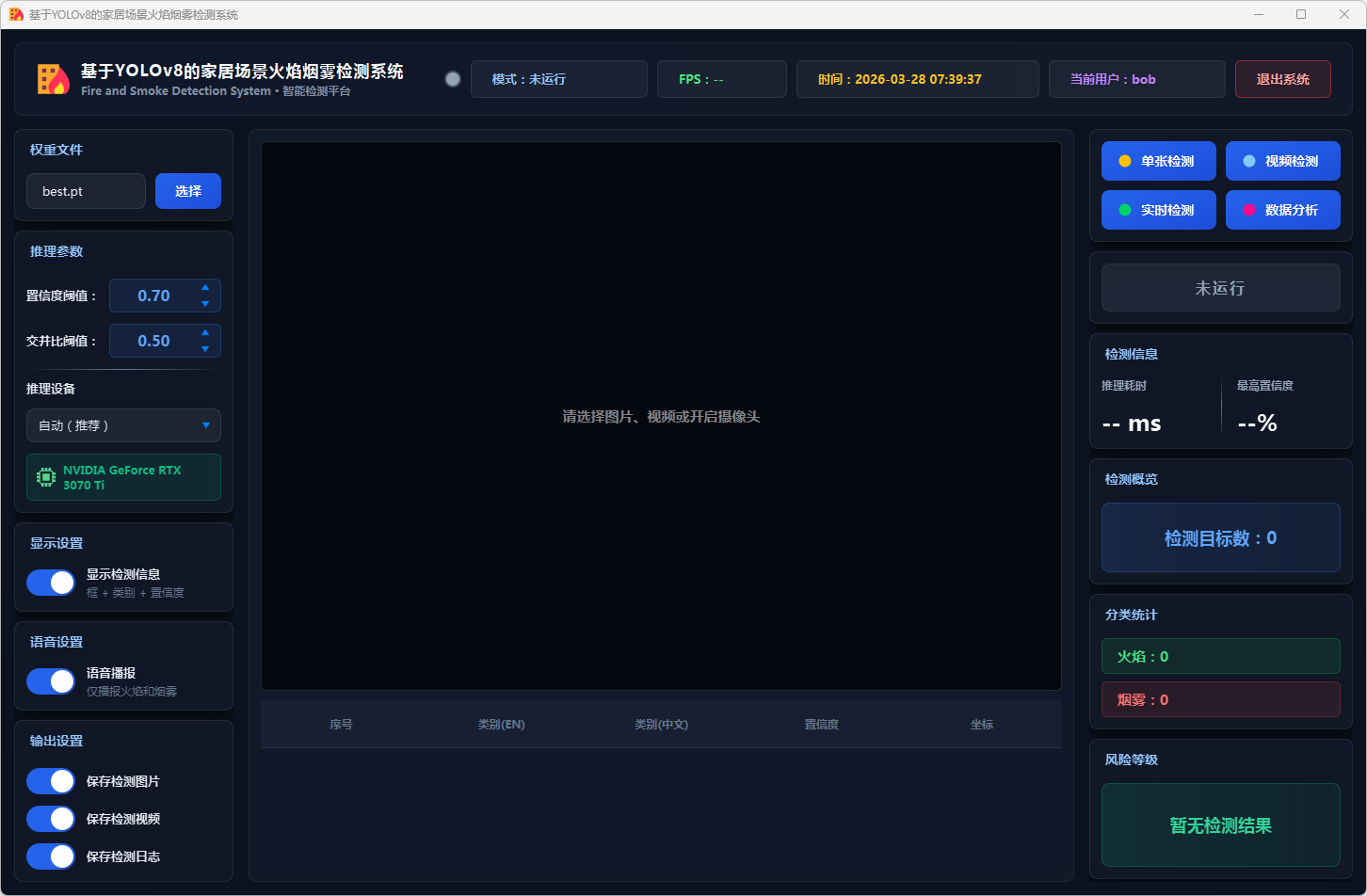Screen dimensions: 1367x896
Task: Disable the 语音播报 voice toggle
Action: point(51,681)
